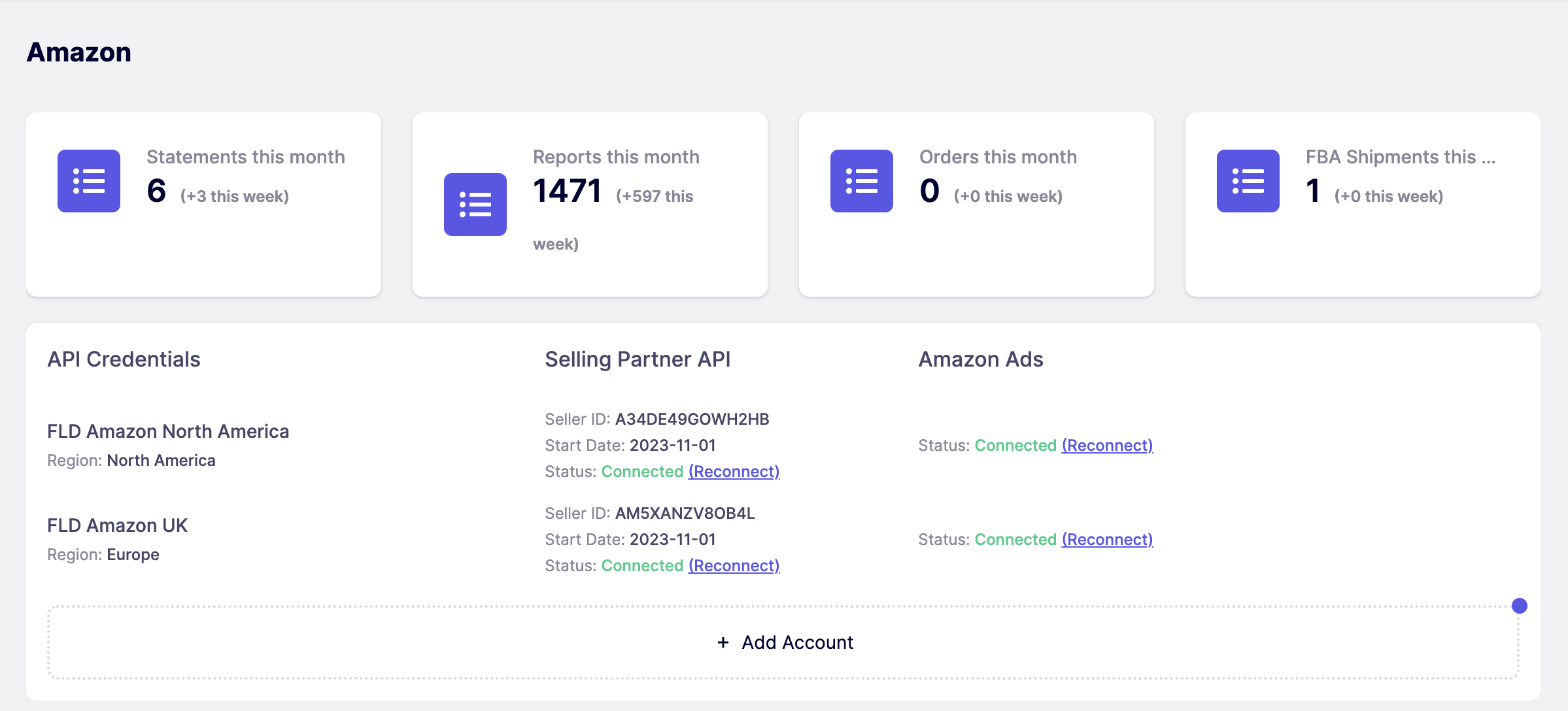The width and height of the screenshot is (1568, 711).
Task: Click the API Credentials section header
Action: click(124, 359)
